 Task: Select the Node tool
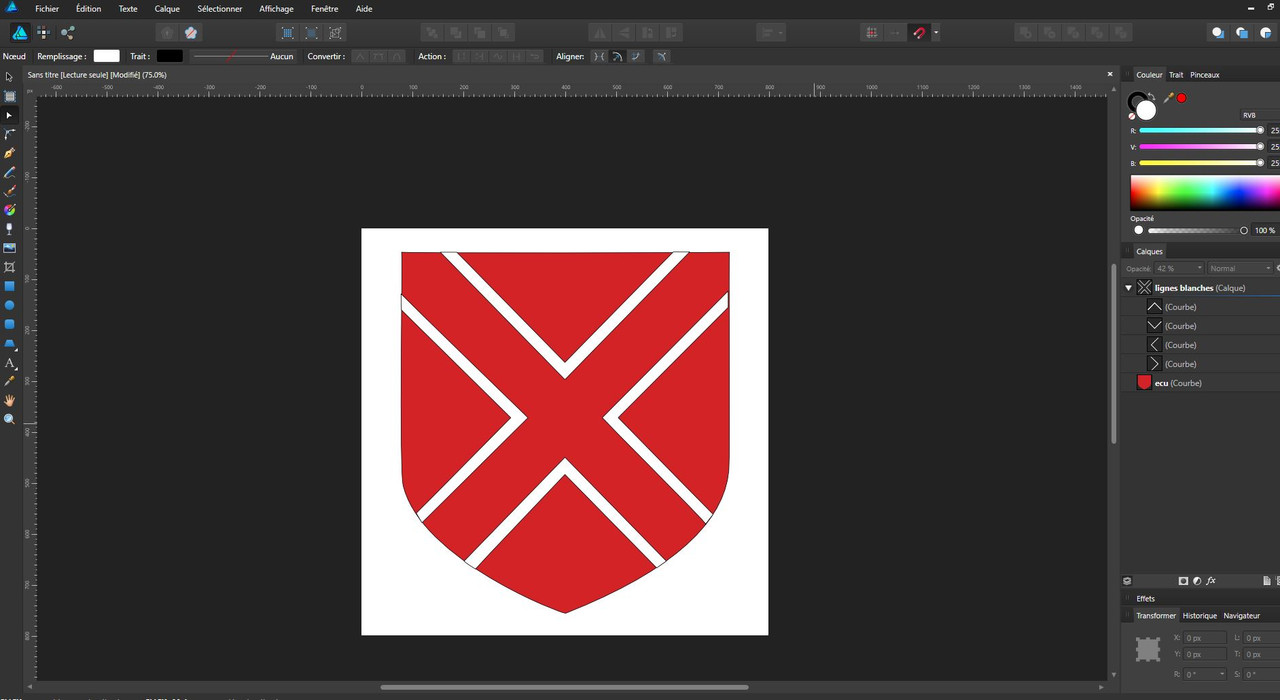coord(9,115)
